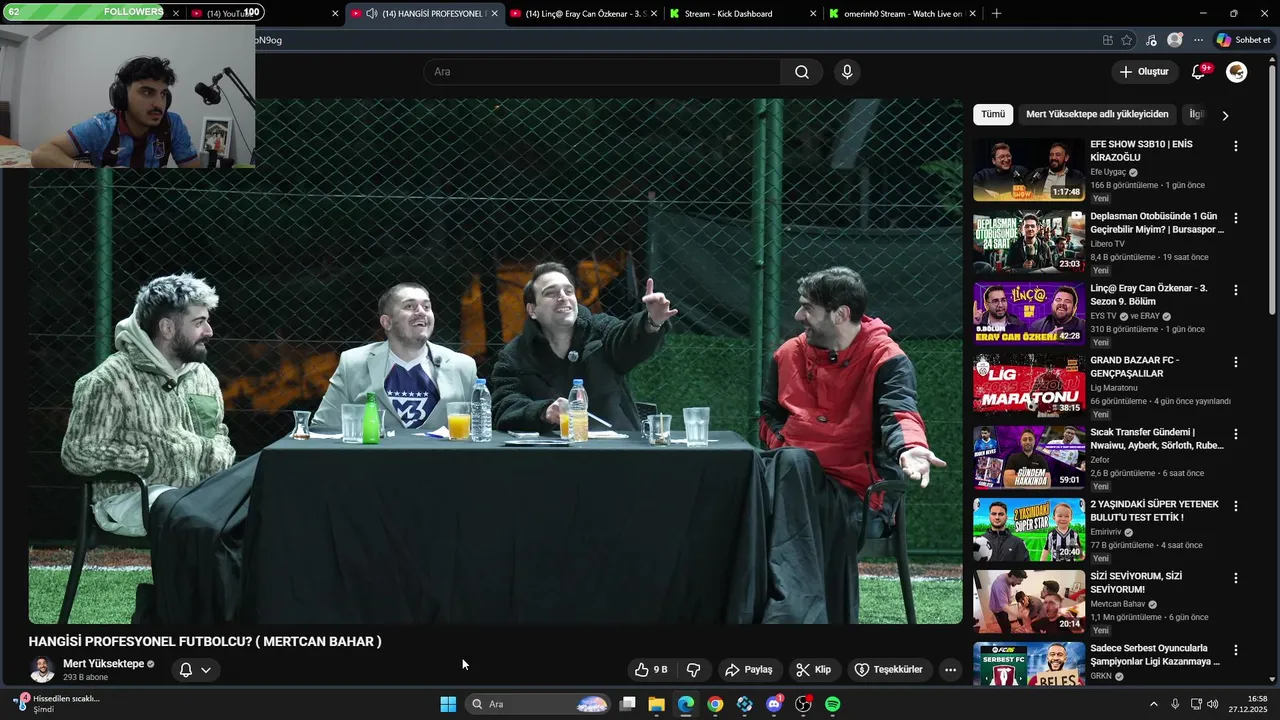Viewport: 1280px width, 720px height.
Task: Switch to HANGİSİ PROFESYONEL browser tab
Action: point(424,14)
